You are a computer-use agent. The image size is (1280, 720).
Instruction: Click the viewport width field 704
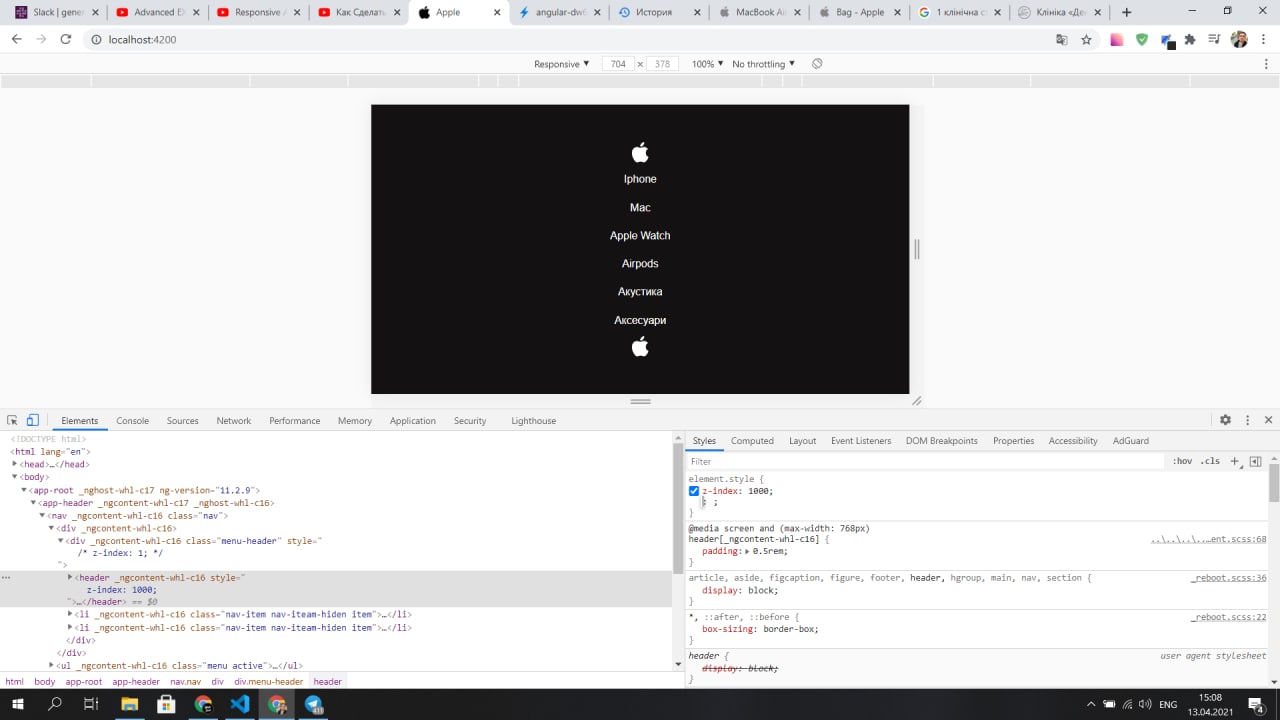click(618, 64)
